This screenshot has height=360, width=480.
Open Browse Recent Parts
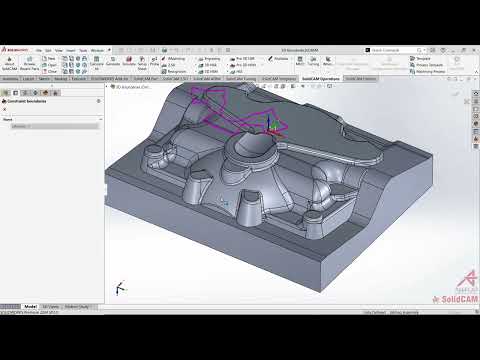click(29, 64)
